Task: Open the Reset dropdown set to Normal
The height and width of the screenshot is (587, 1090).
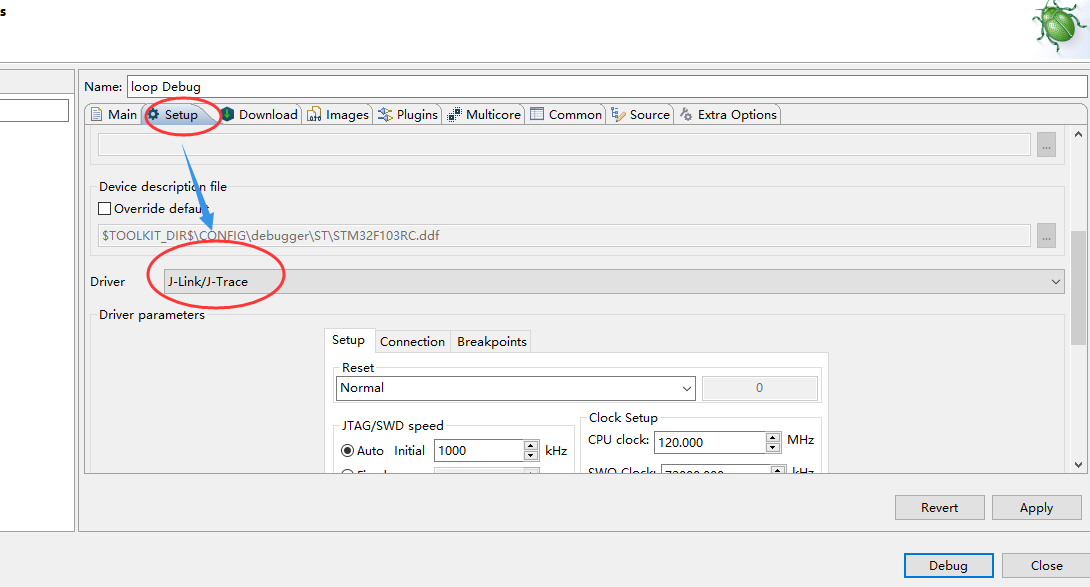Action: tap(687, 388)
